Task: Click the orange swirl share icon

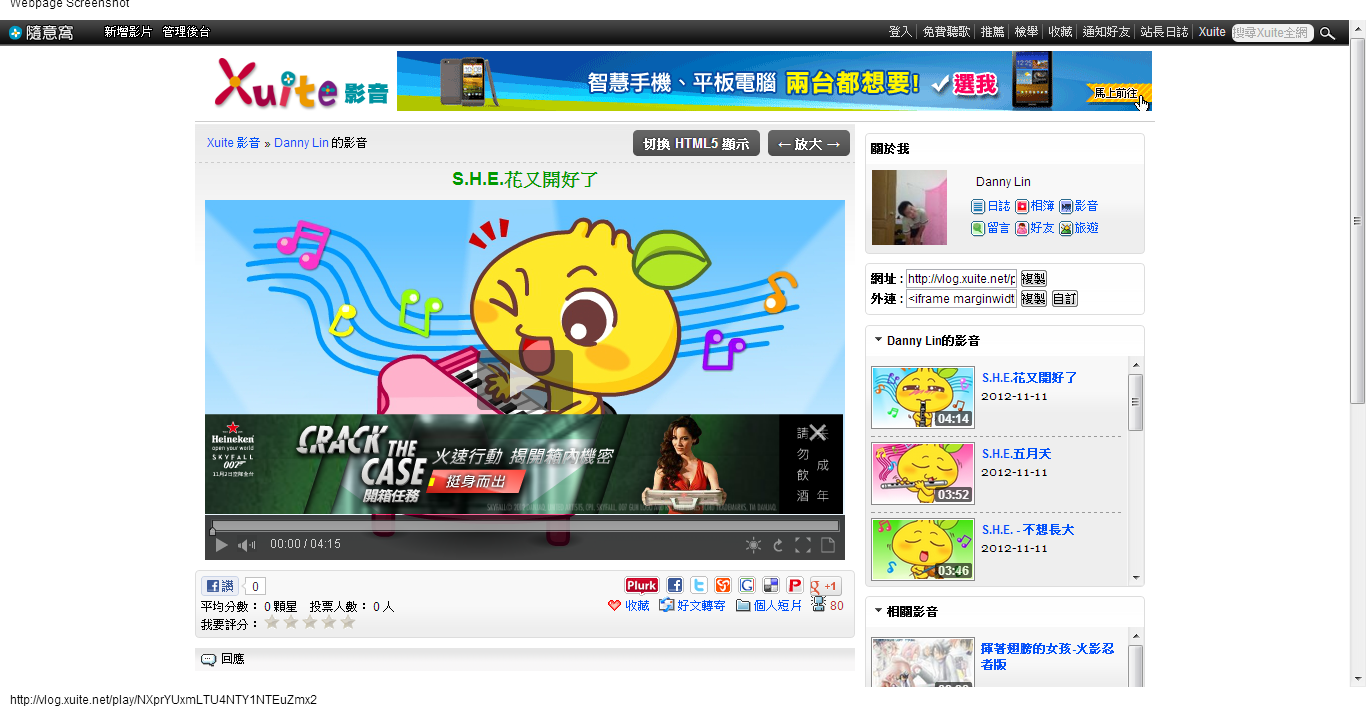Action: [723, 585]
